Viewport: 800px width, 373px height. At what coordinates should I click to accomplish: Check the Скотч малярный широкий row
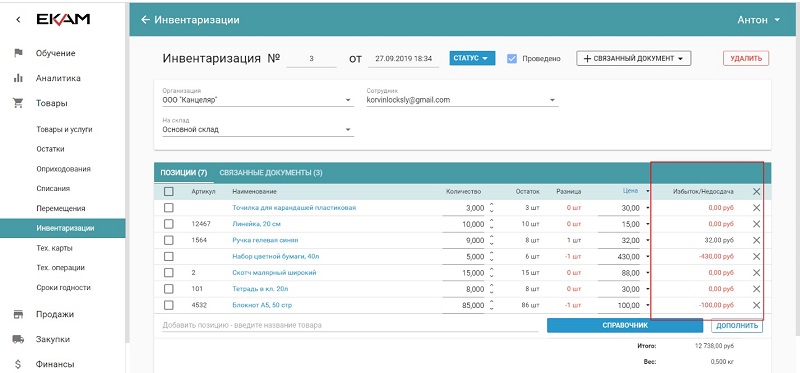pyautogui.click(x=168, y=273)
